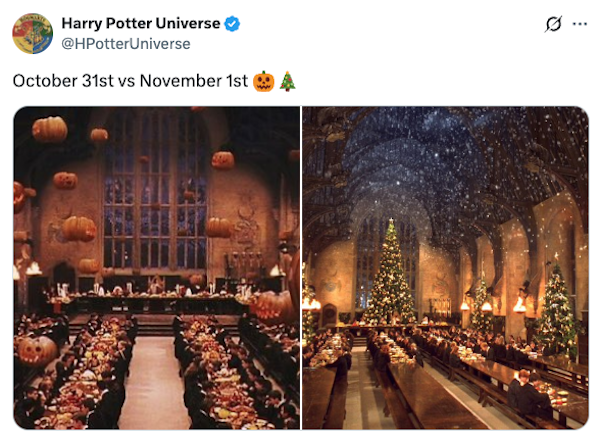Viewport: 600px width, 442px height.
Task: Click the Christmas tree emoji in the tweet
Action: coord(287,82)
